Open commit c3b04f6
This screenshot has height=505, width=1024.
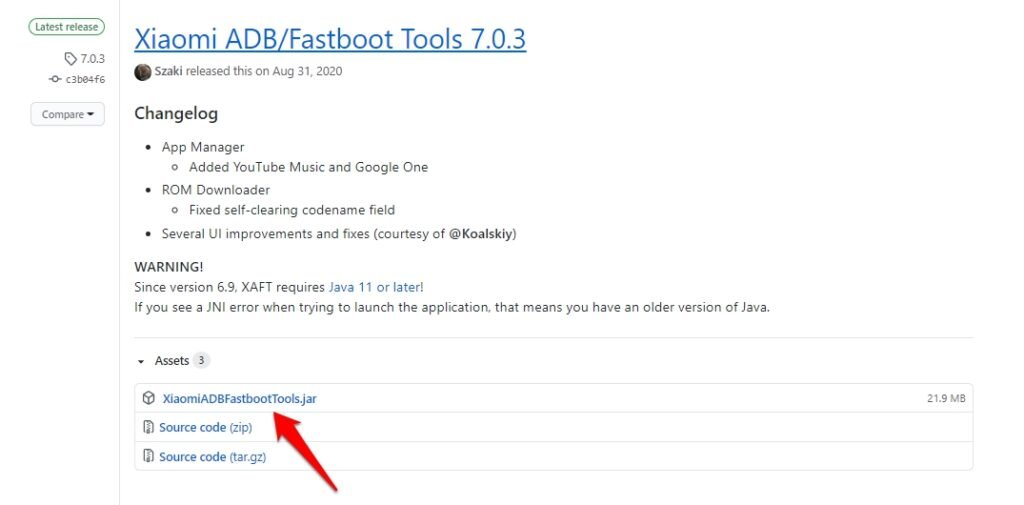click(x=85, y=80)
